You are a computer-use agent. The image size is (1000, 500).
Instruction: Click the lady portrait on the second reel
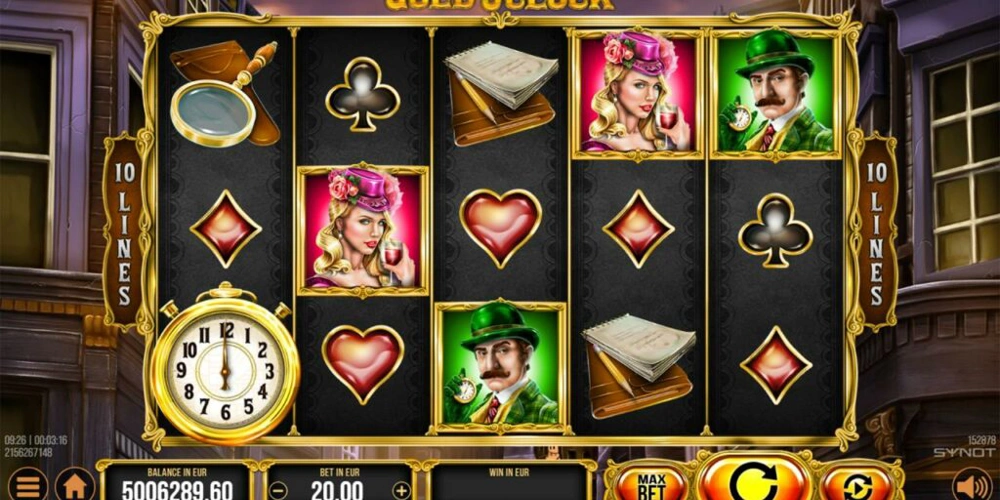(362, 230)
